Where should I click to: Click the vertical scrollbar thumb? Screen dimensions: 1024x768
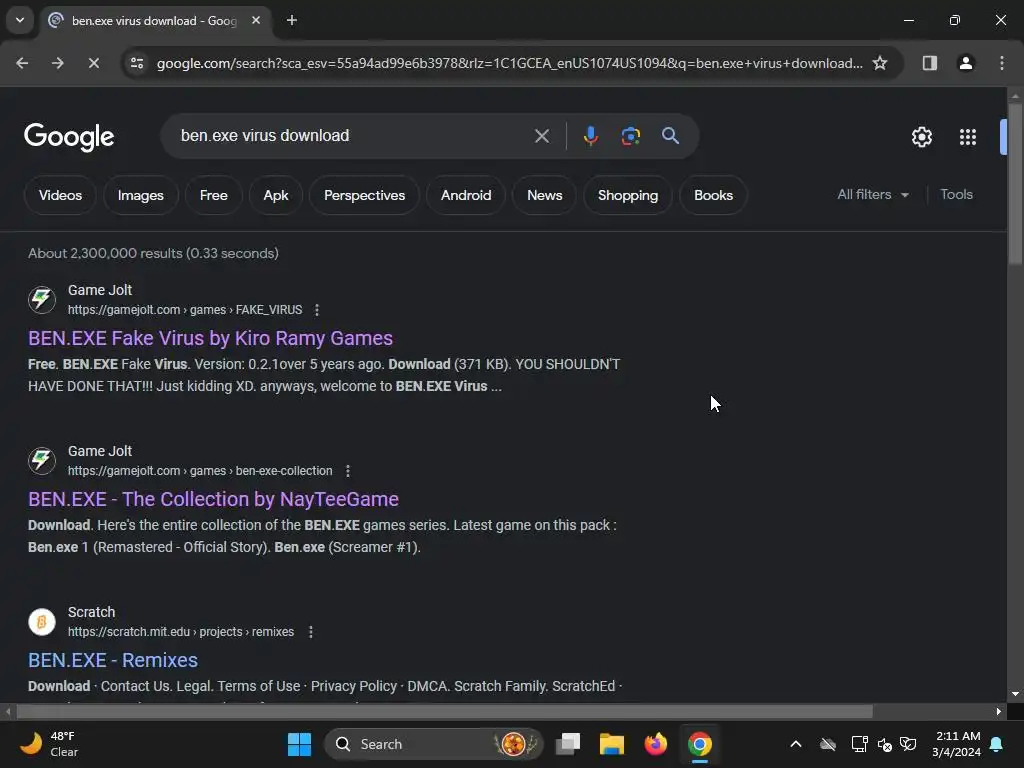(x=1014, y=183)
